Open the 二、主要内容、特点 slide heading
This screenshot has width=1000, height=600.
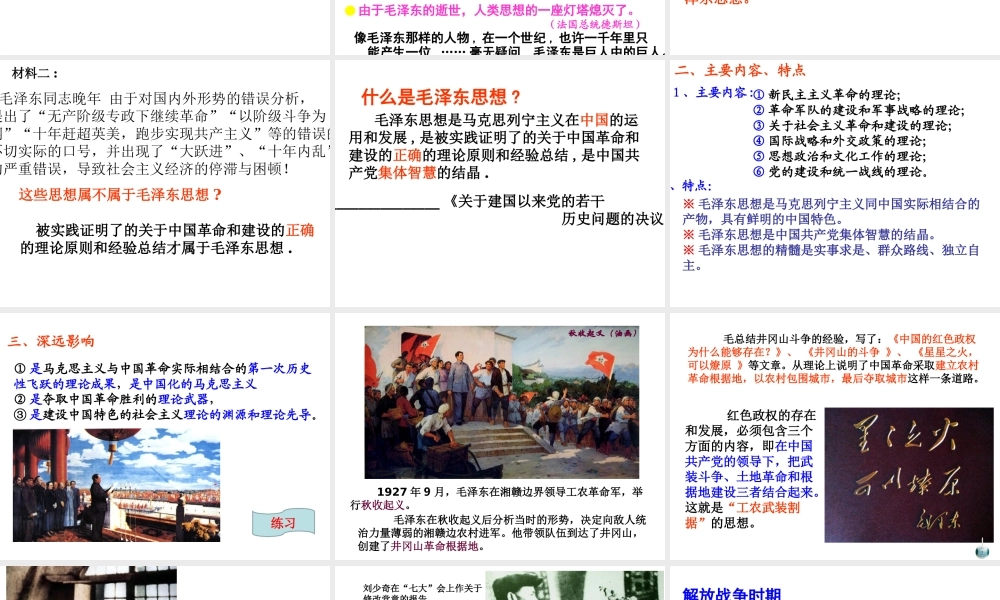tap(740, 70)
